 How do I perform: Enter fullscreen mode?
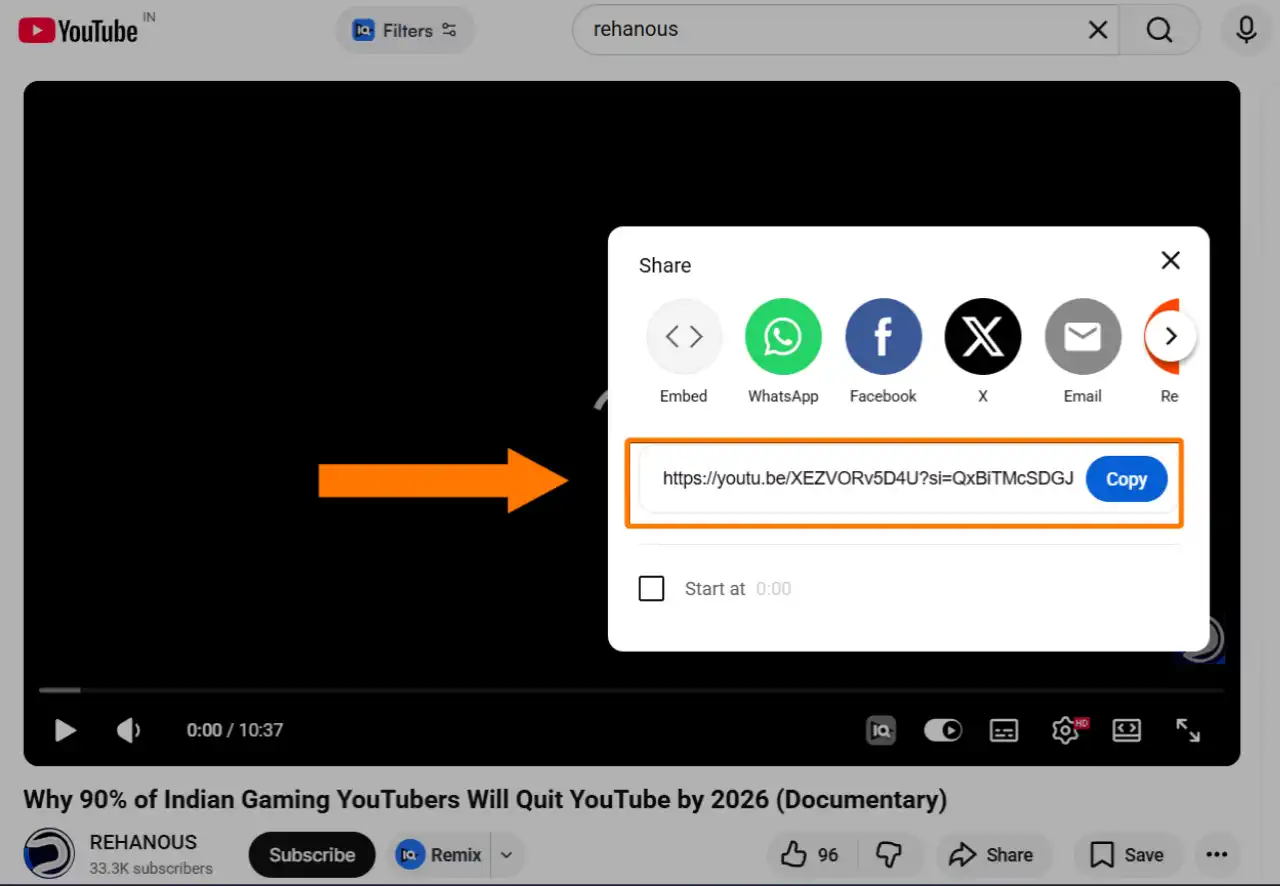[1188, 730]
